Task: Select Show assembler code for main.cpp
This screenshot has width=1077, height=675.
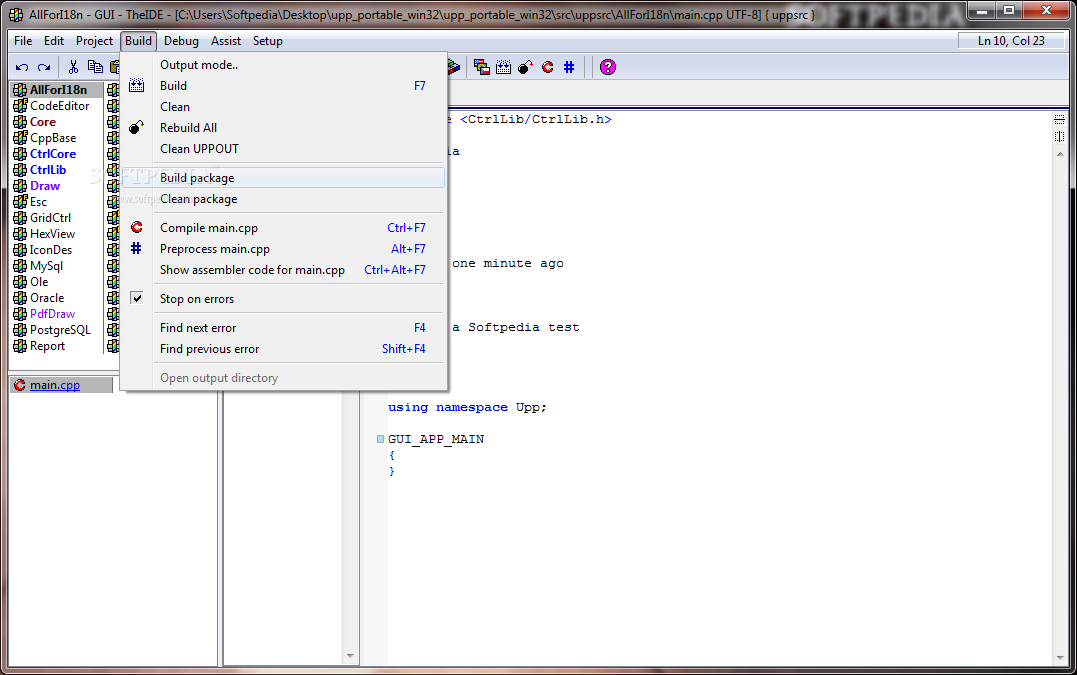Action: pyautogui.click(x=283, y=270)
